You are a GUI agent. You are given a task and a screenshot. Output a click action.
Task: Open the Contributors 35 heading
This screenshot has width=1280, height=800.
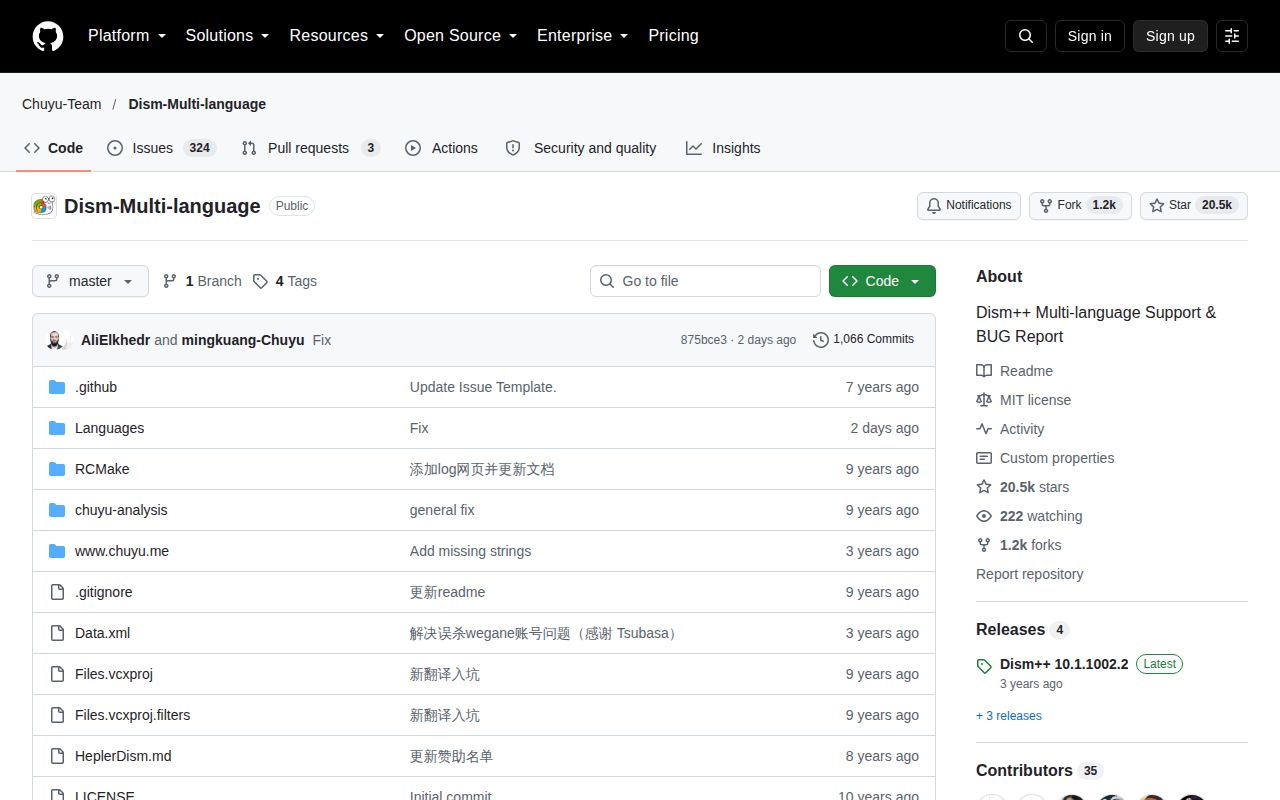click(x=1038, y=771)
